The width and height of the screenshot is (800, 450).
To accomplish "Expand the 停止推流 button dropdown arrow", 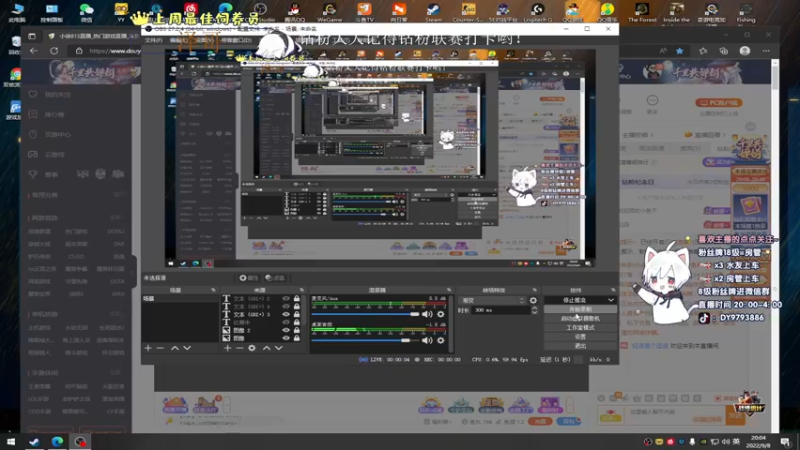I will tap(611, 300).
